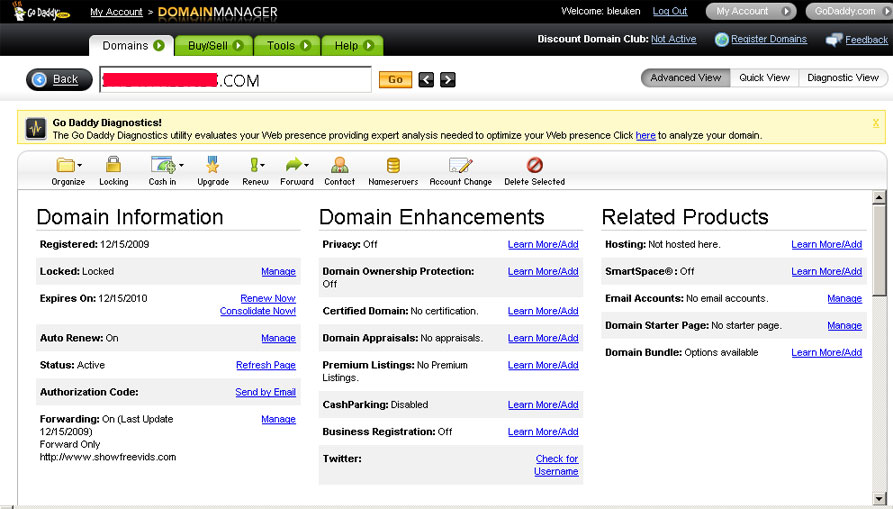Switch to Advanced View
Image resolution: width=893 pixels, height=509 pixels.
pos(686,78)
